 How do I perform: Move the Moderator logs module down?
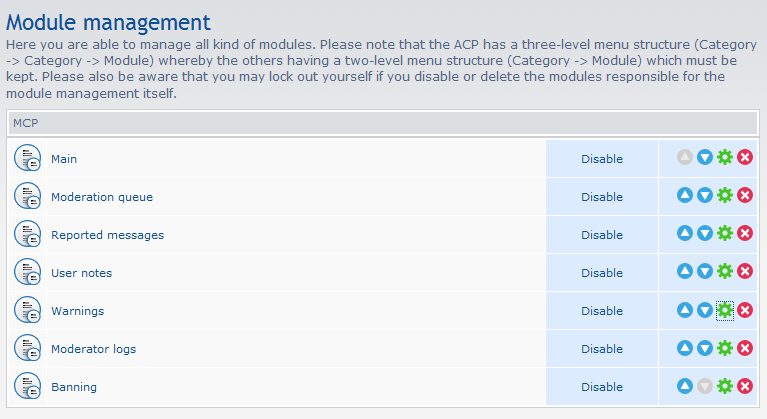pos(705,349)
